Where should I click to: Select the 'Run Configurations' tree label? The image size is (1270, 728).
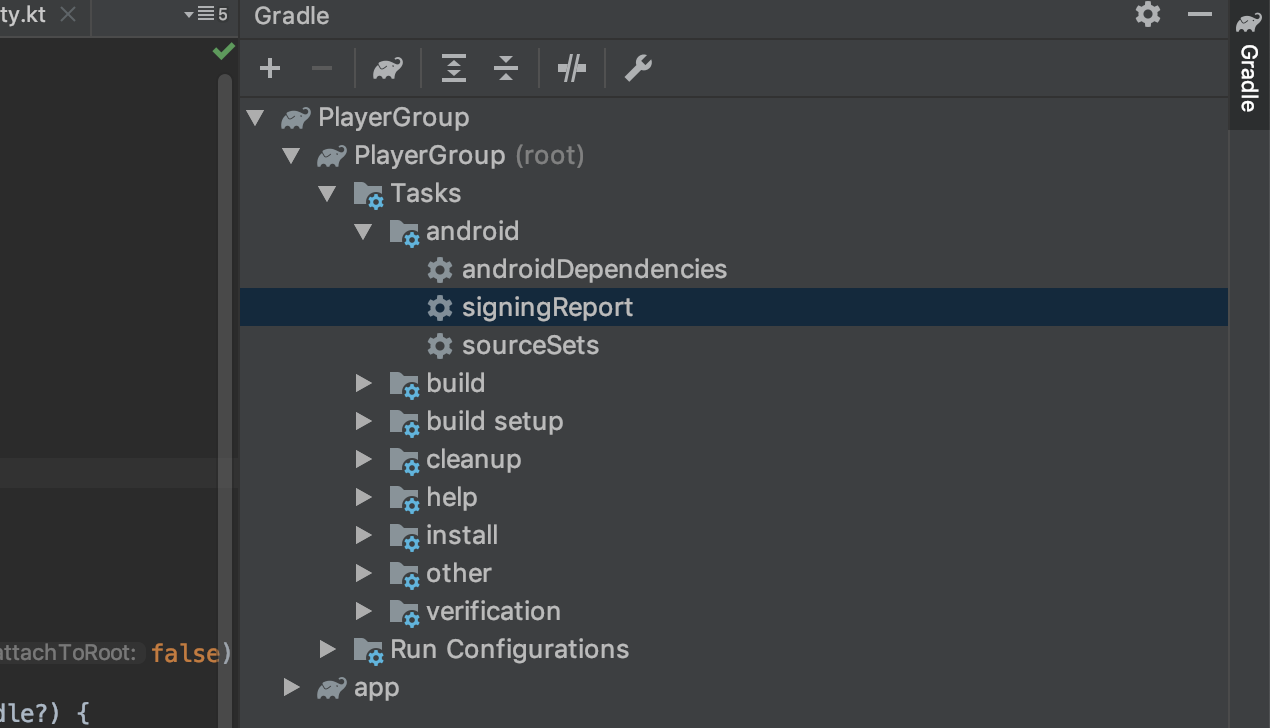pyautogui.click(x=509, y=649)
